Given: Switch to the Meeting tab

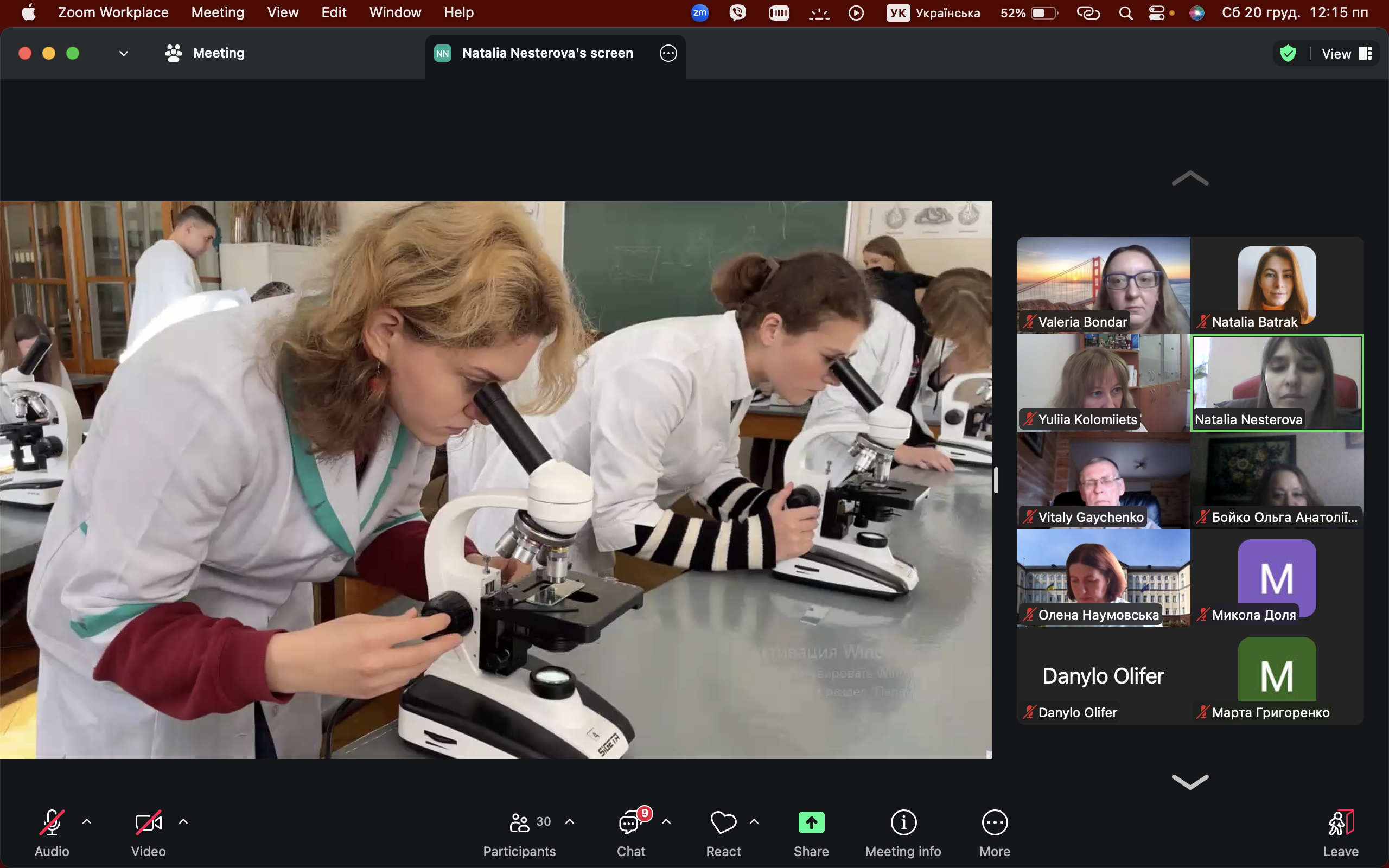Looking at the screenshot, I should click(x=205, y=53).
